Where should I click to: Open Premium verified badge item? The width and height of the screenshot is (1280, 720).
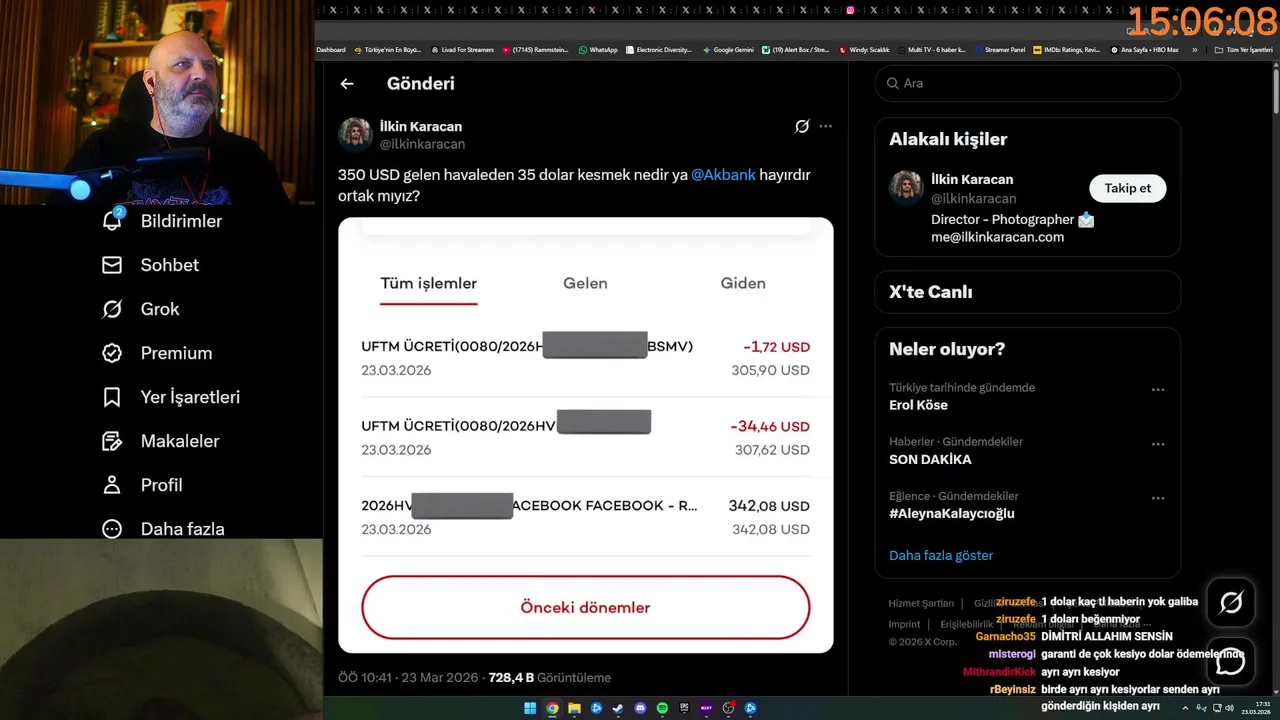click(112, 353)
